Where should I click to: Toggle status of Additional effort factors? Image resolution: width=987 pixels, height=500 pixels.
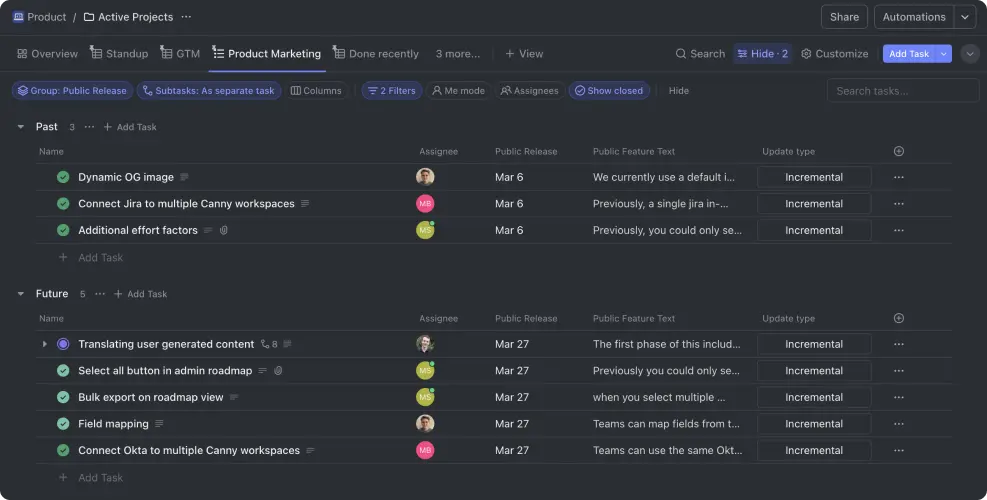[63, 230]
